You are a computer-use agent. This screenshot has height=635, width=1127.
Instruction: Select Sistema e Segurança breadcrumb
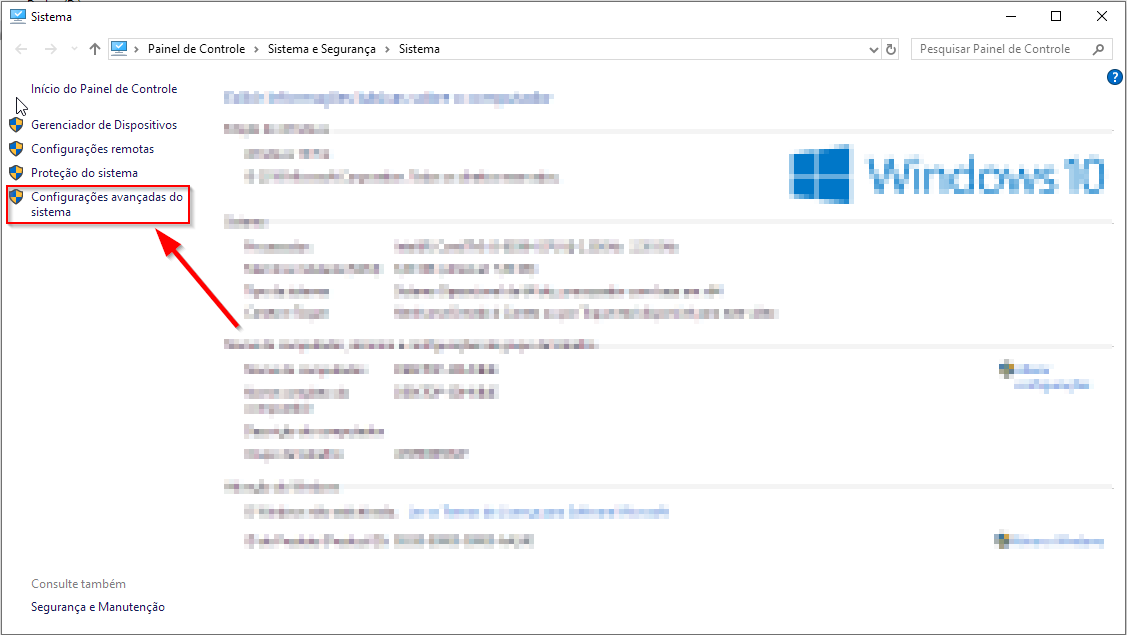[321, 49]
